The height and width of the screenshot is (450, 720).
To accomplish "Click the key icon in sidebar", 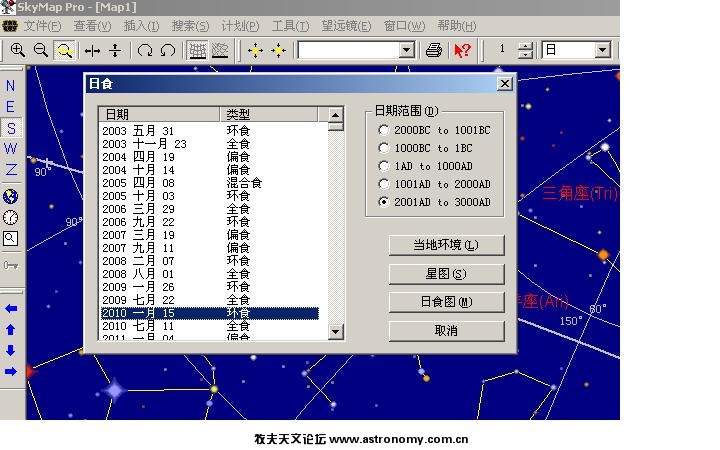I will pyautogui.click(x=10, y=265).
